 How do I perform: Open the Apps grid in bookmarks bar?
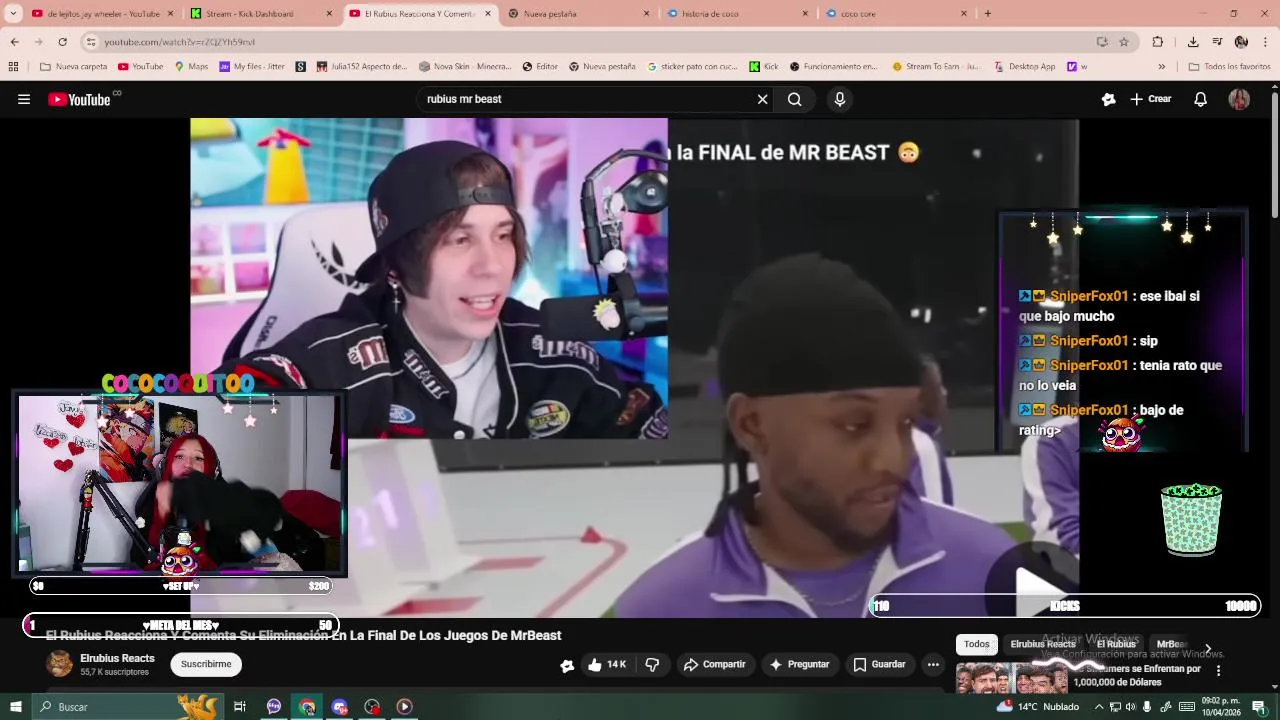[13, 67]
